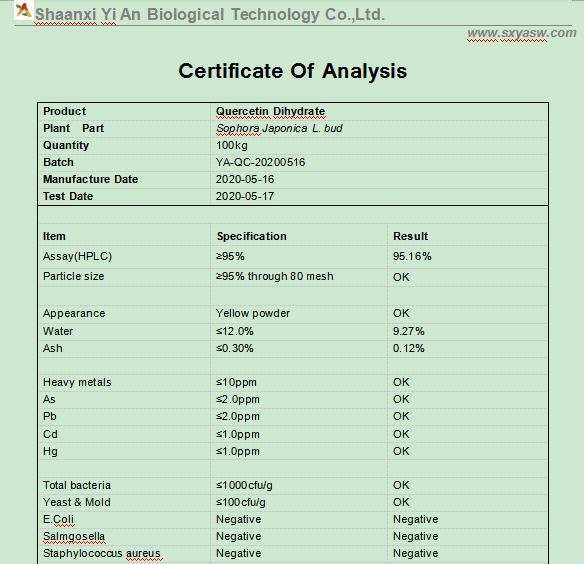Select the Total bacteria specification ≤1000cfu/g

pyautogui.click(x=244, y=485)
